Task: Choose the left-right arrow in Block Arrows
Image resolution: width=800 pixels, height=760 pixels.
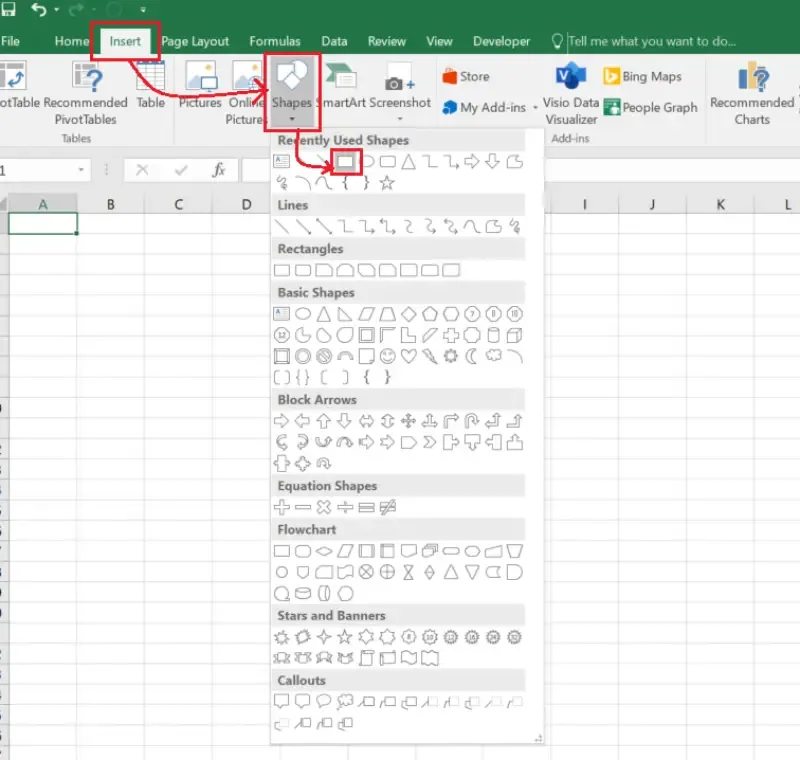Action: 366,421
